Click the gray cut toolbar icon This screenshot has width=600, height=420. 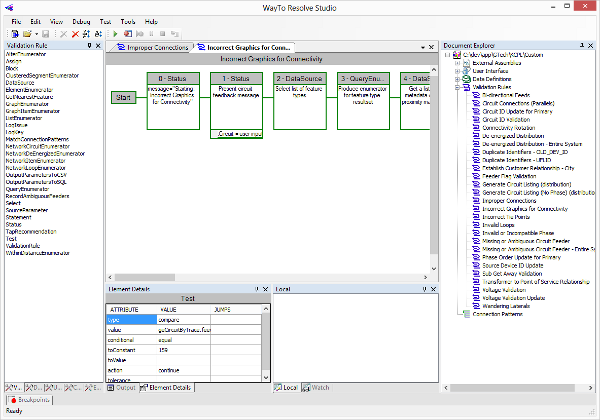click(64, 34)
